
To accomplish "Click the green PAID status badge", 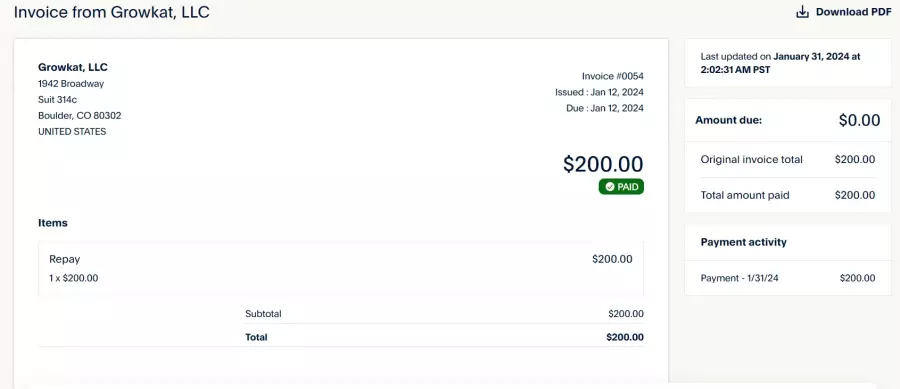I will click(x=621, y=186).
